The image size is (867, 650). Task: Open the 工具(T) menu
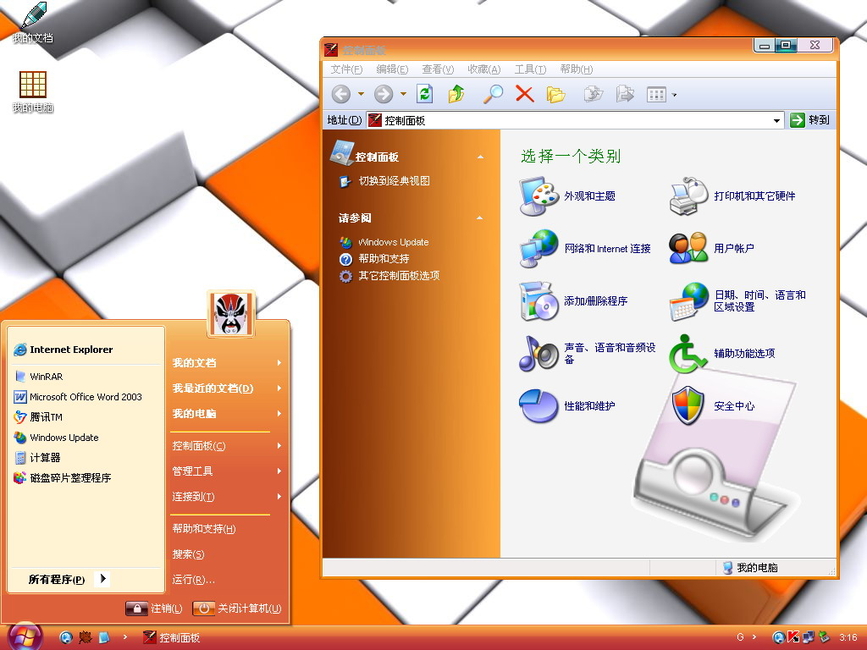click(x=530, y=70)
